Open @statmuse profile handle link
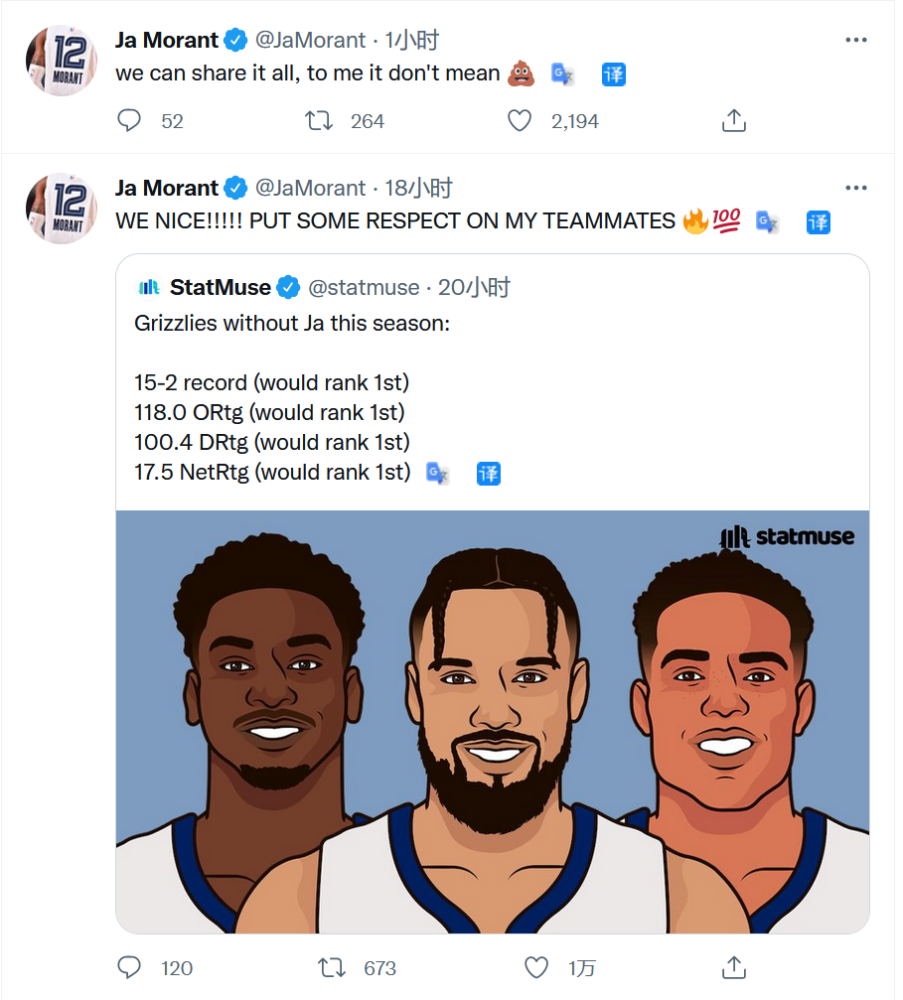The image size is (903, 1000). pos(363,288)
